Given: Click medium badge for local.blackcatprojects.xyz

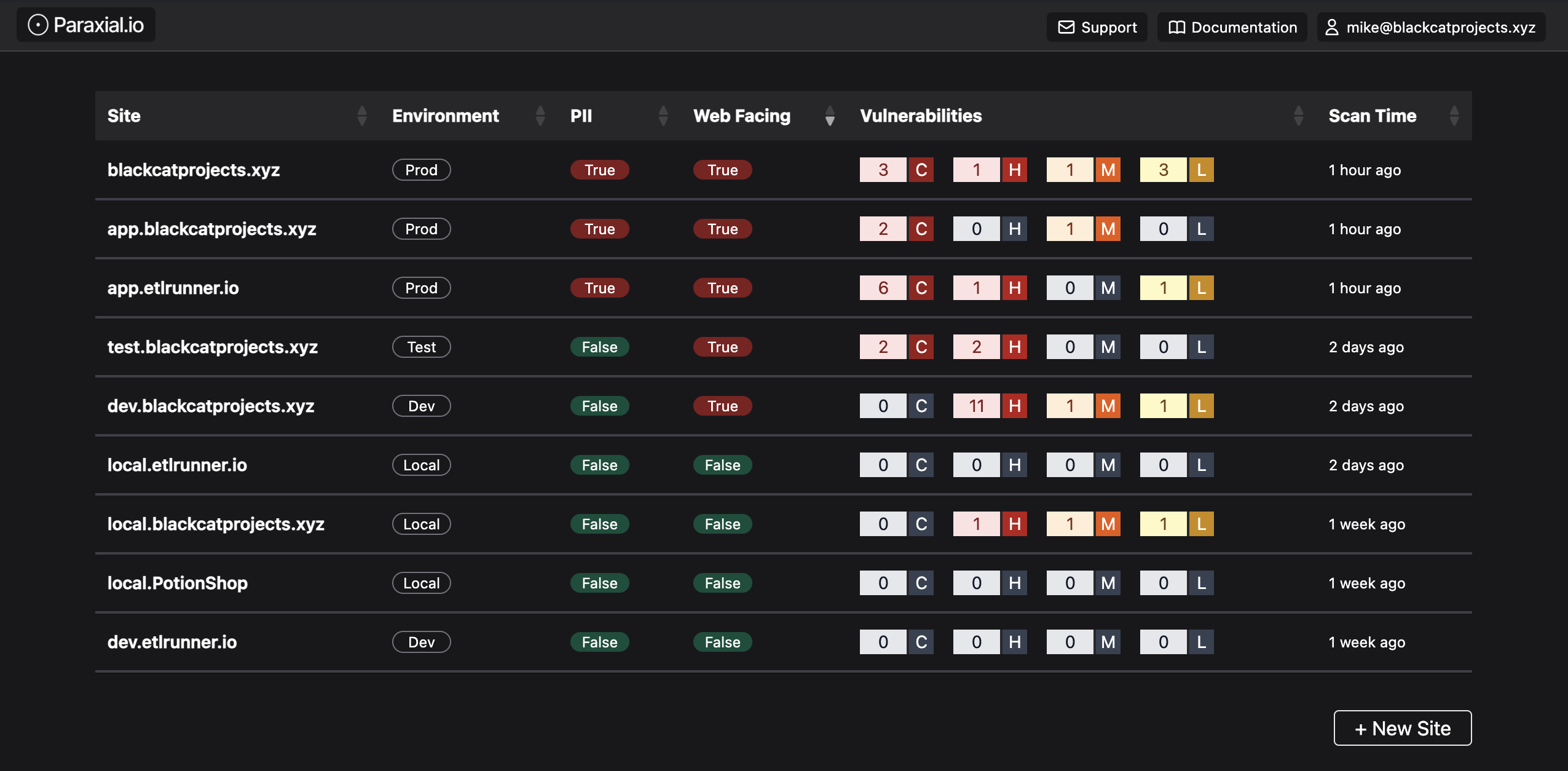Looking at the screenshot, I should click(1084, 524).
